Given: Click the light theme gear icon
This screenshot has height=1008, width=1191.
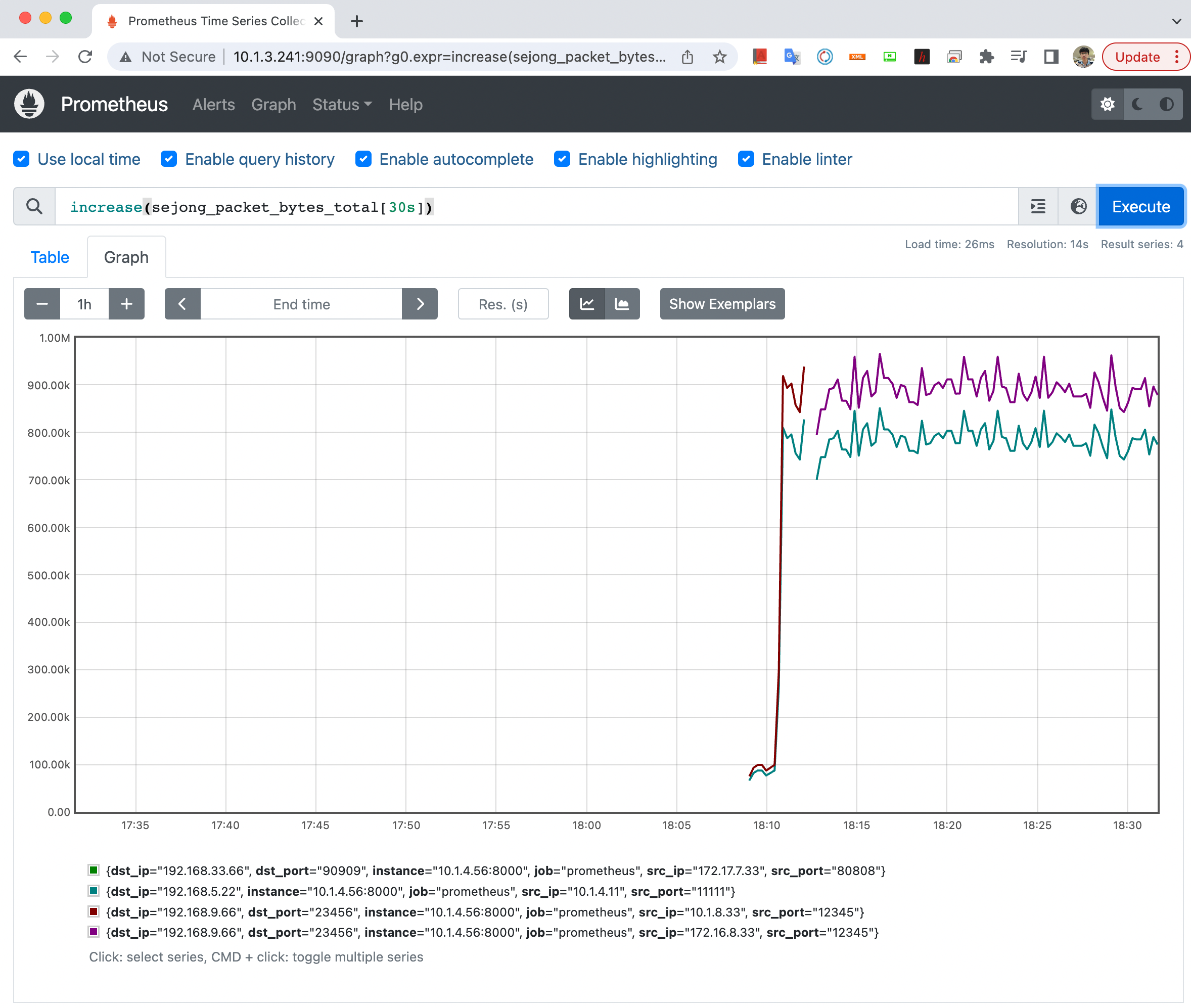Looking at the screenshot, I should (1107, 105).
